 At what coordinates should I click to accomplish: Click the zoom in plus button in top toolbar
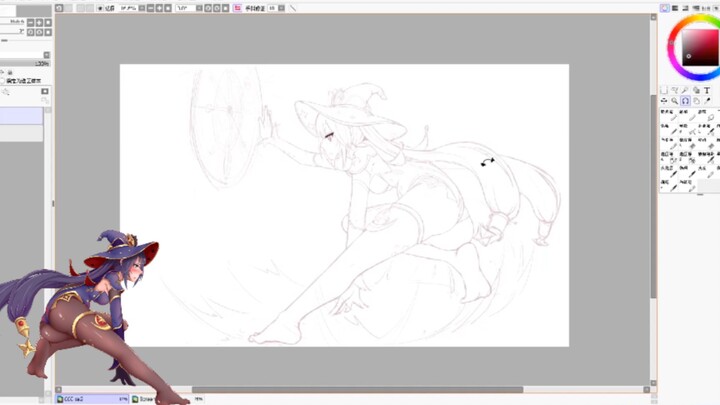click(x=159, y=8)
